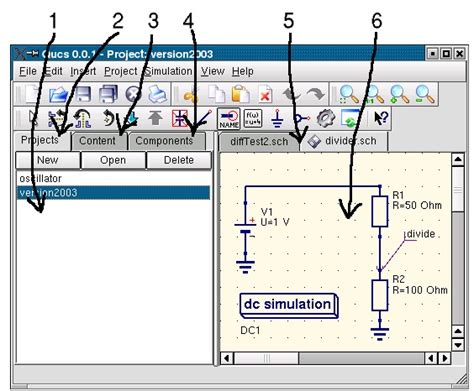Open the Simulation menu
This screenshot has height=391, width=474.
[x=168, y=71]
